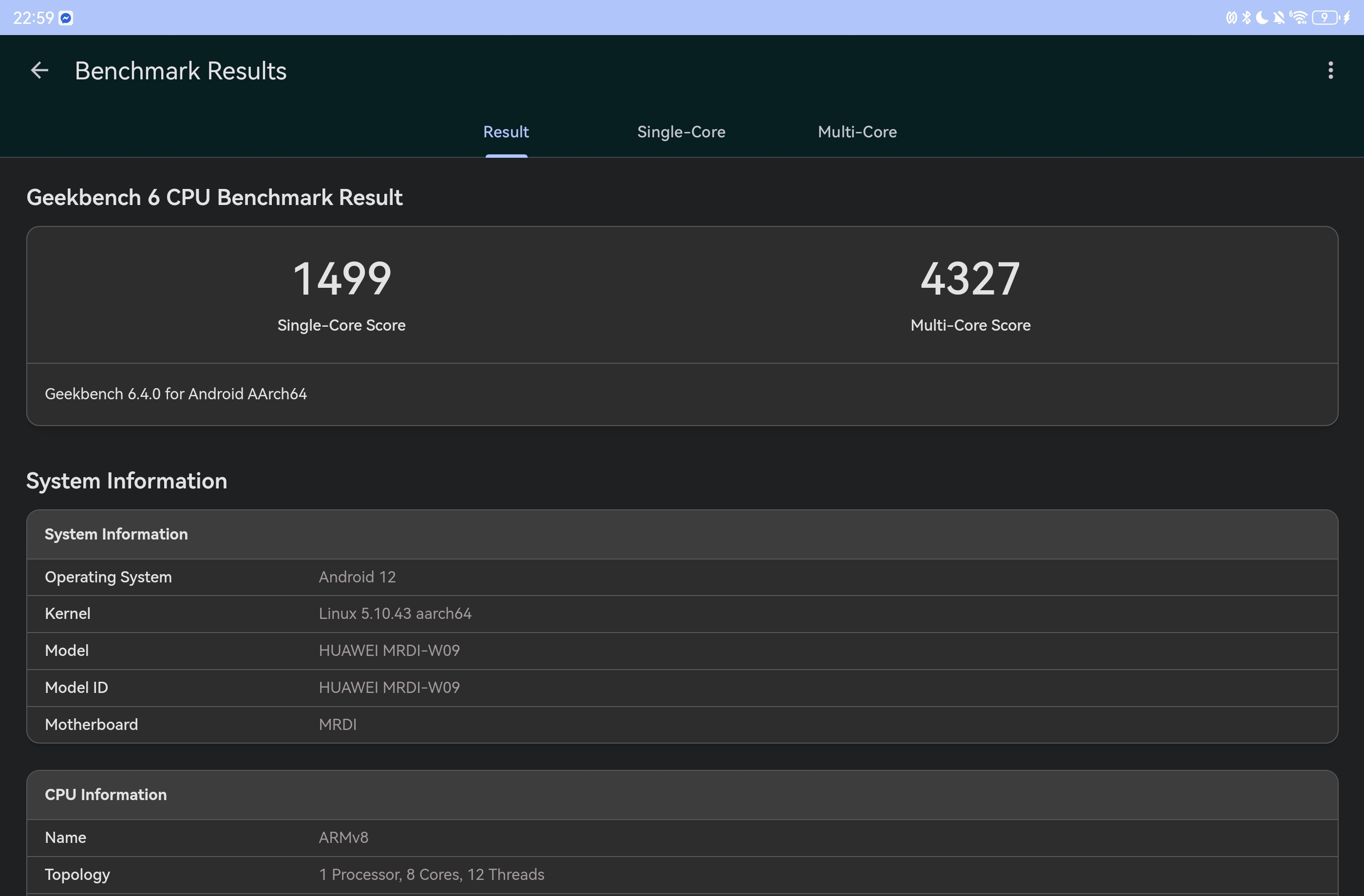
Task: Tap the Single-Core Score label
Action: coord(341,325)
